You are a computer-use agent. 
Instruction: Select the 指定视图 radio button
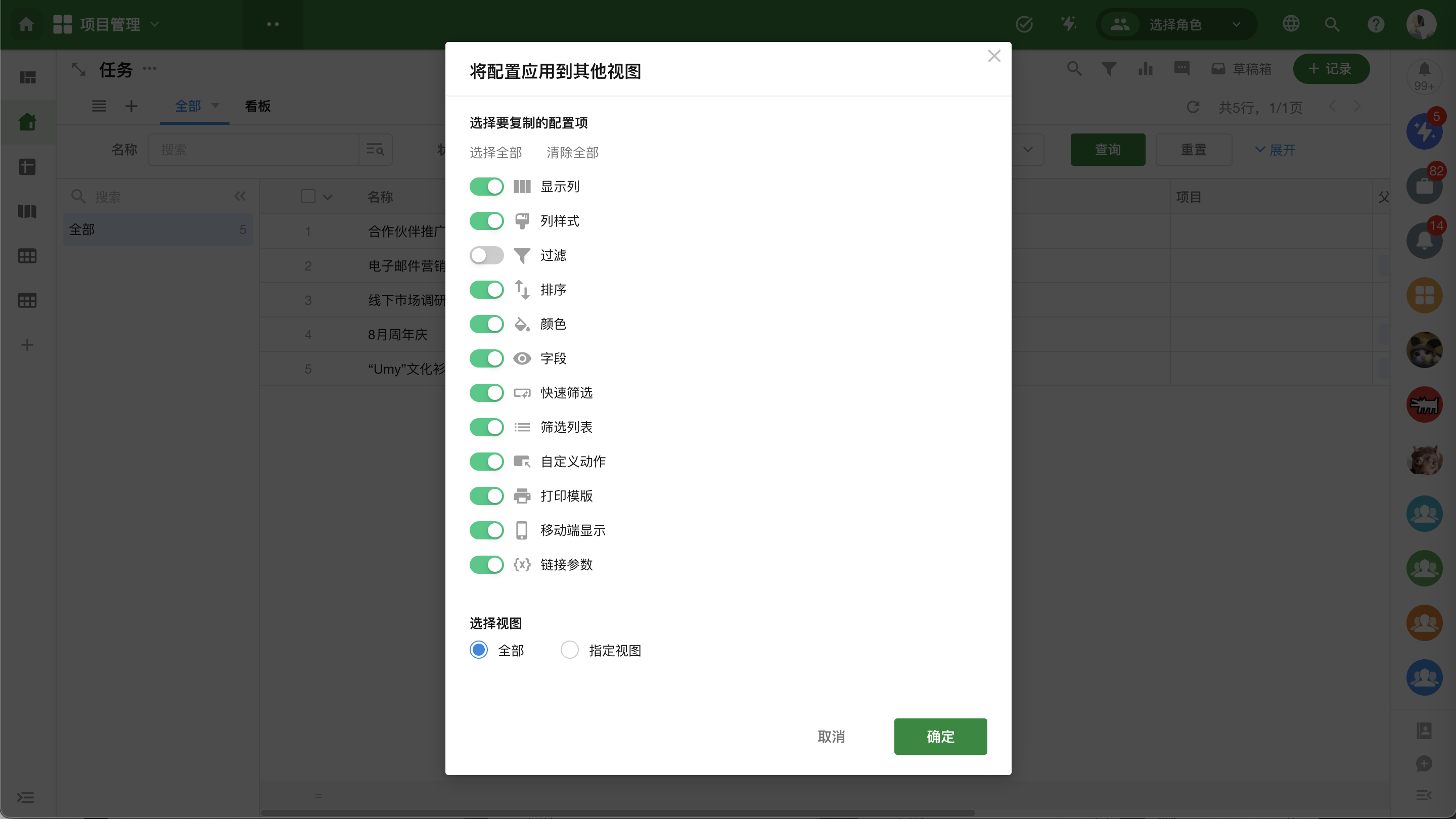click(x=569, y=650)
